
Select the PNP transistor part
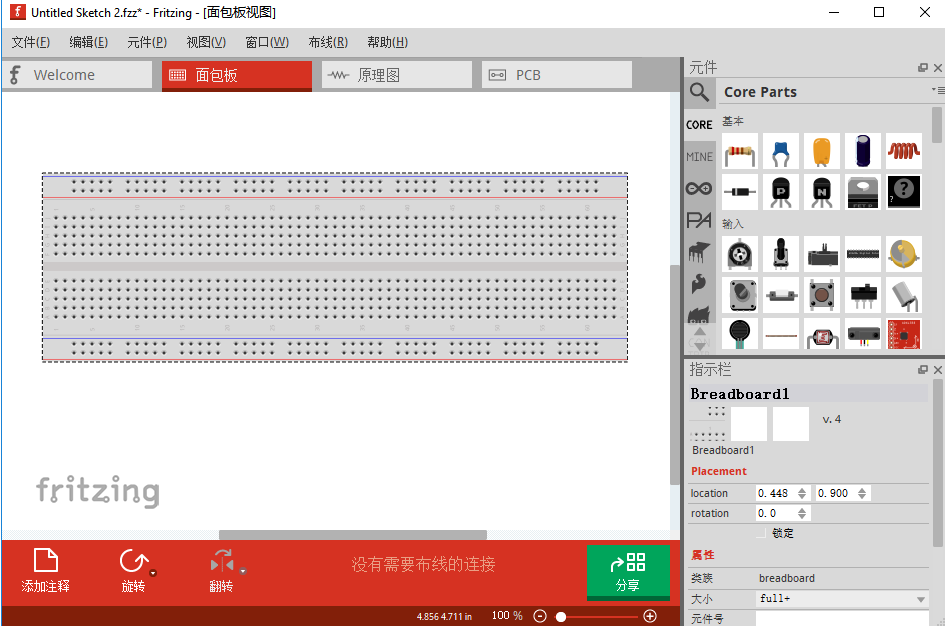click(780, 192)
